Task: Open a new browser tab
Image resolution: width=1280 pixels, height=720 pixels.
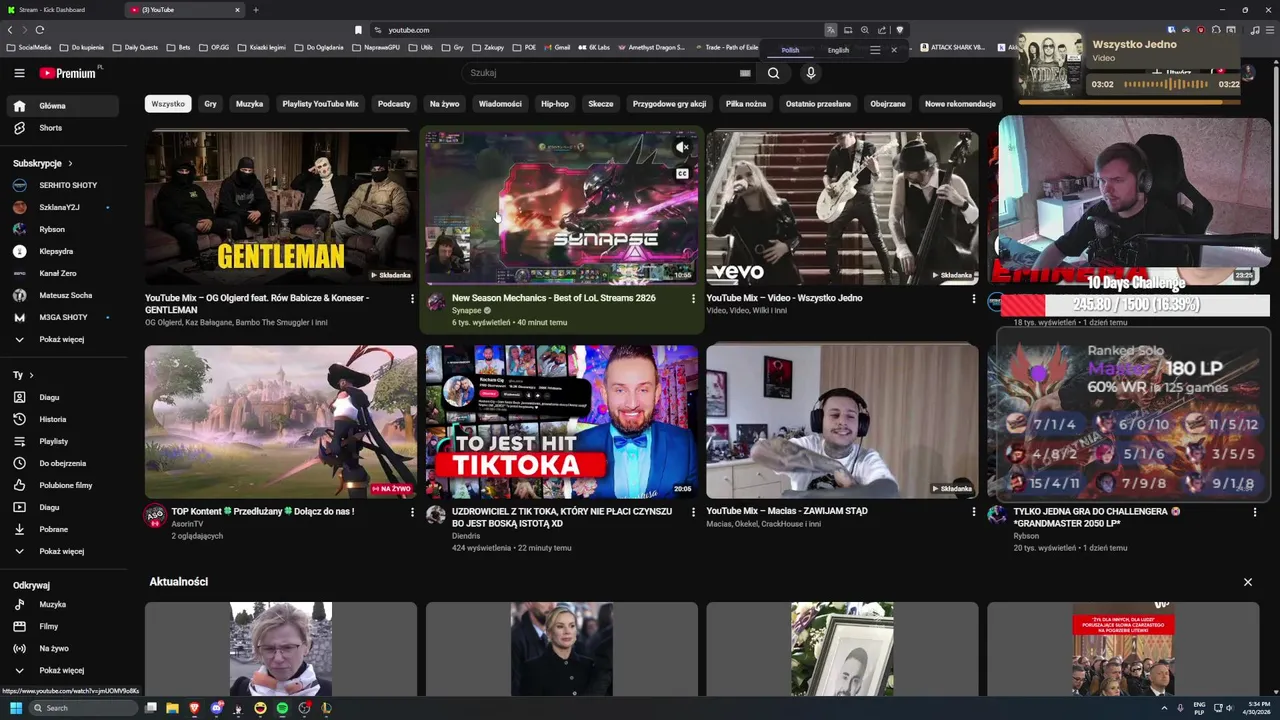Action: (255, 10)
